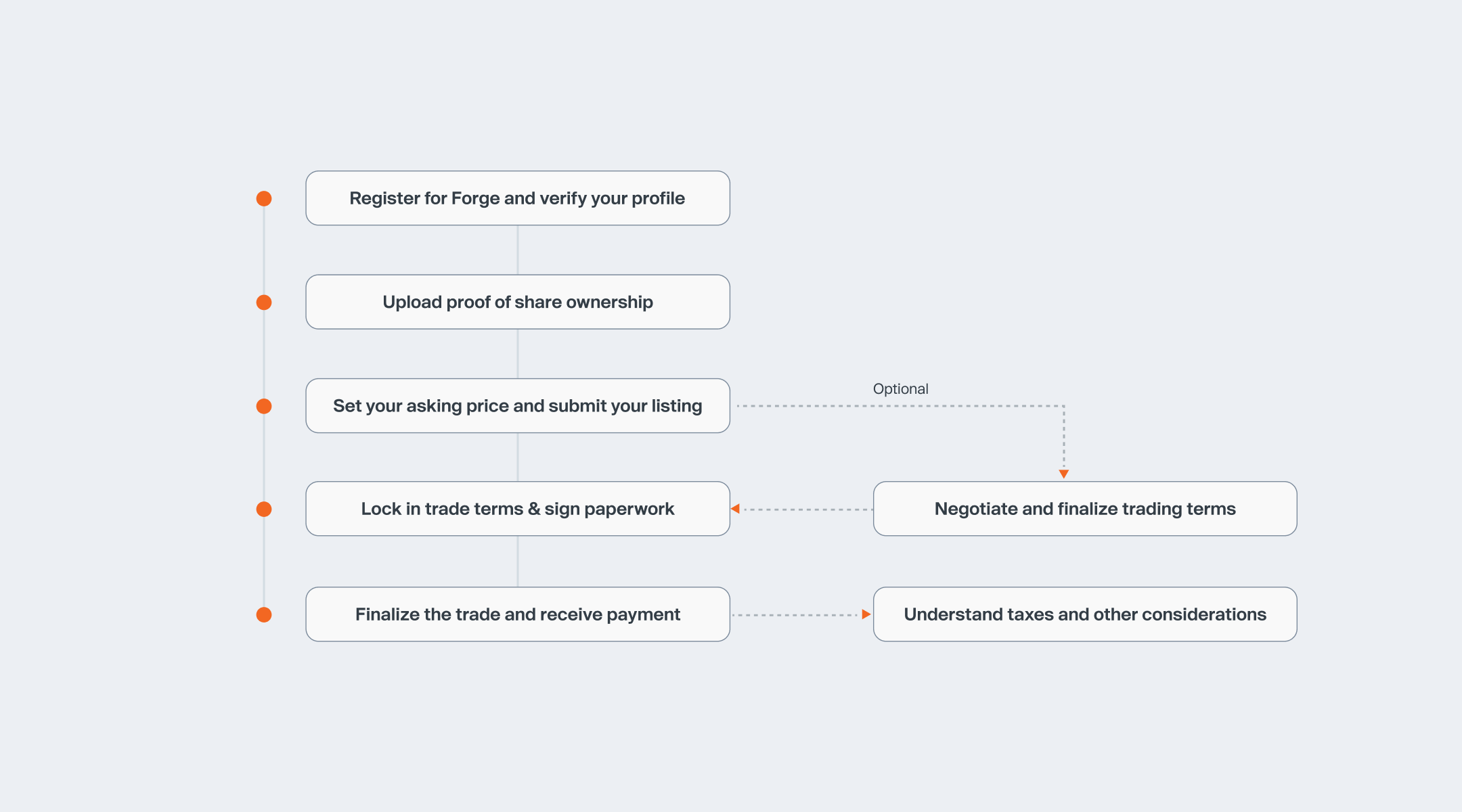Viewport: 1462px width, 812px height.
Task: Open Register for Forge and verify your profile
Action: [x=518, y=198]
